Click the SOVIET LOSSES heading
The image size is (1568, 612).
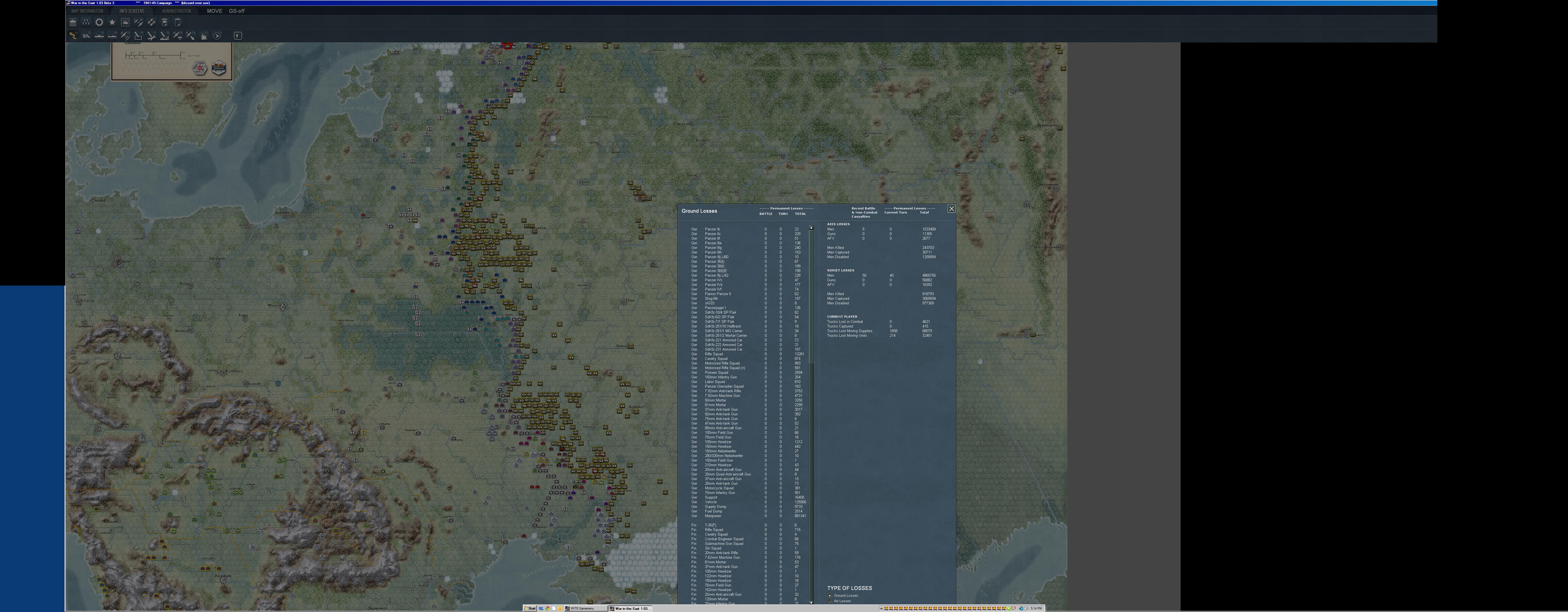tap(840, 270)
